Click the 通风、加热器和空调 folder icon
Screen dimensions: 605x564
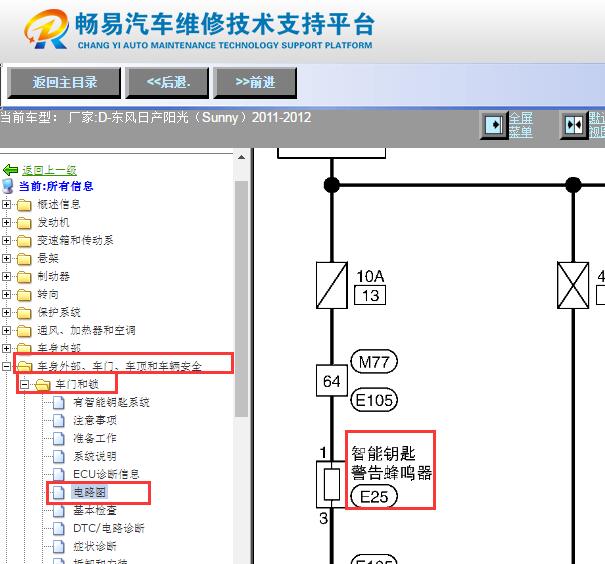[x=24, y=331]
